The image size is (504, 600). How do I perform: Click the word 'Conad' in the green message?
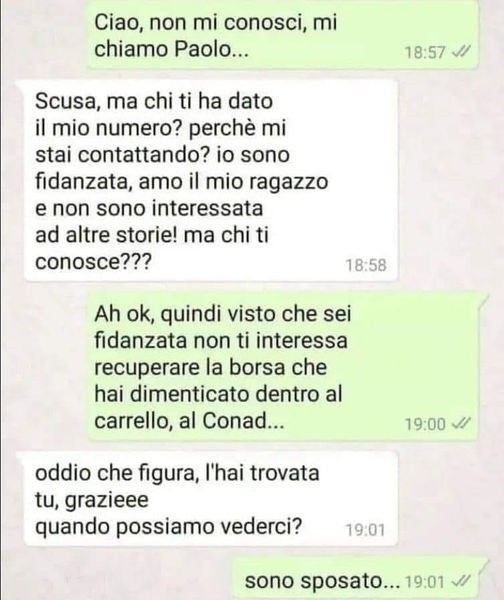pos(234,421)
